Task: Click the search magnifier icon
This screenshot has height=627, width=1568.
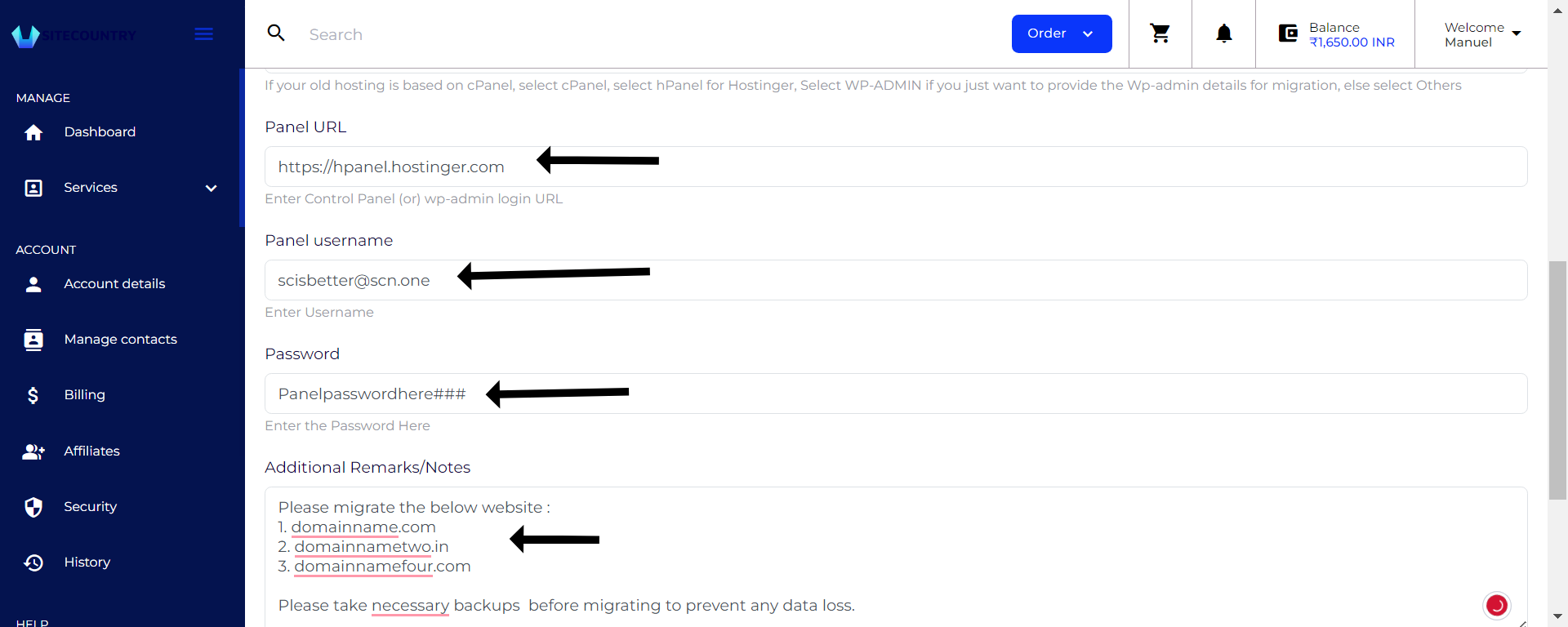Action: click(276, 33)
